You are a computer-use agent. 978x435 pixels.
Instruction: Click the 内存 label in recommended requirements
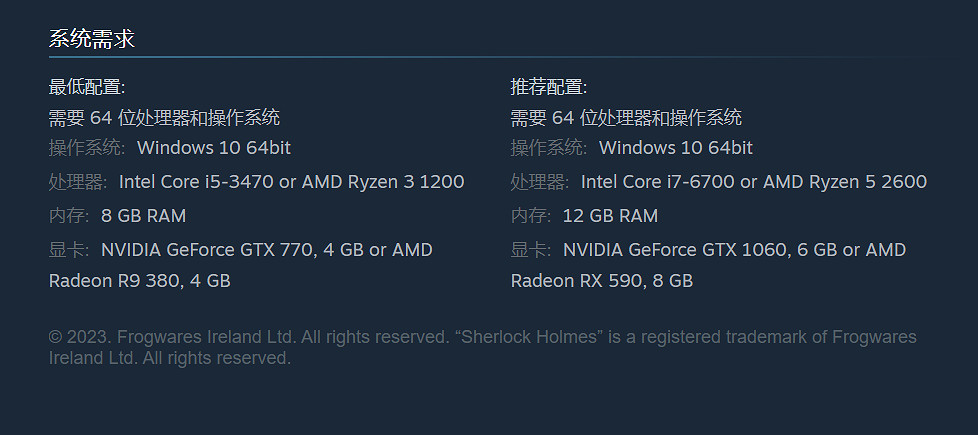tap(530, 216)
